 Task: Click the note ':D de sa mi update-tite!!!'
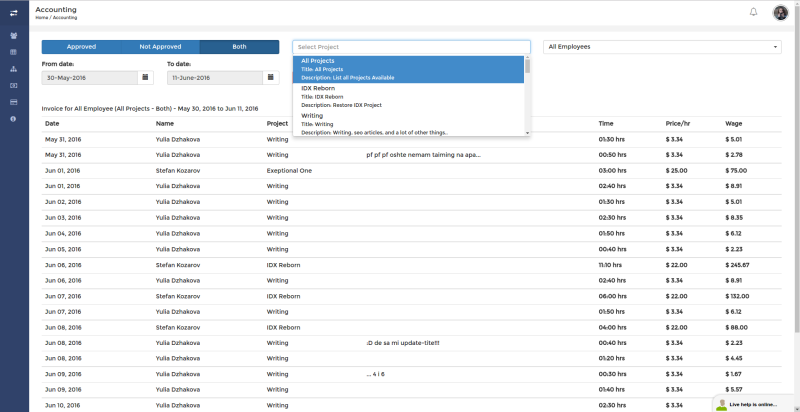click(403, 343)
